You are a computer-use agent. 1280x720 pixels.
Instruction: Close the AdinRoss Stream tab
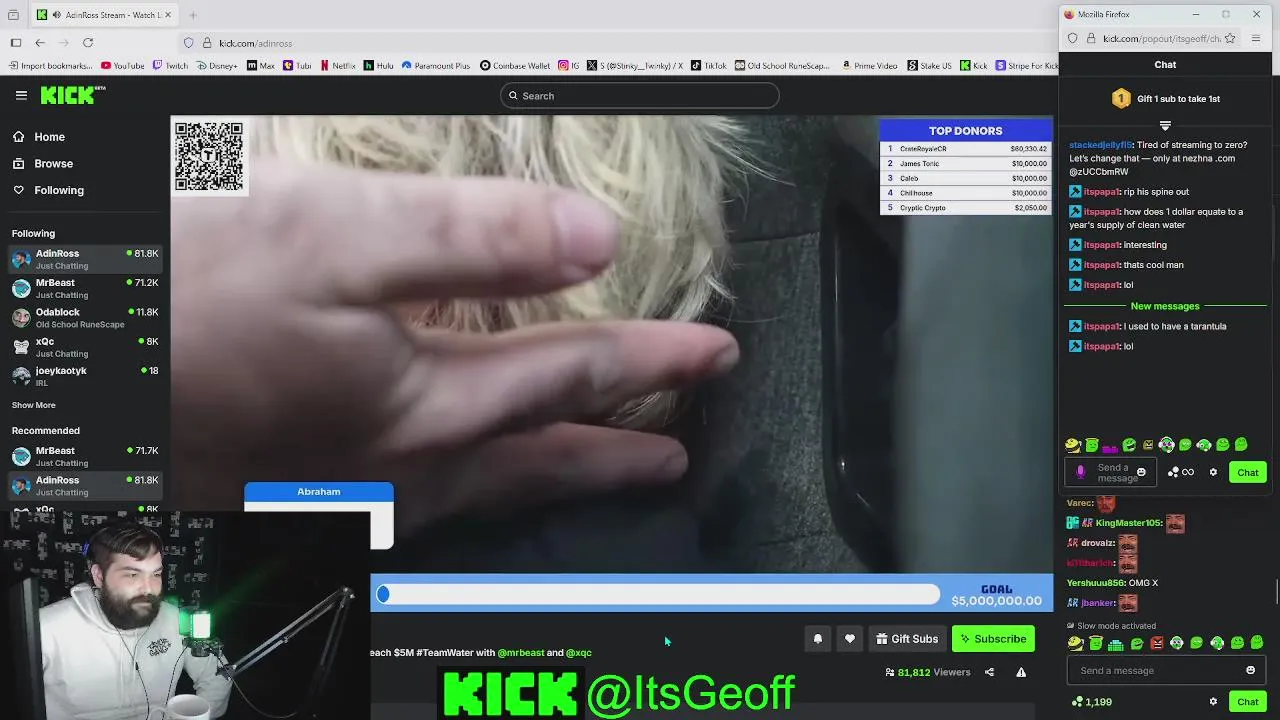point(168,15)
